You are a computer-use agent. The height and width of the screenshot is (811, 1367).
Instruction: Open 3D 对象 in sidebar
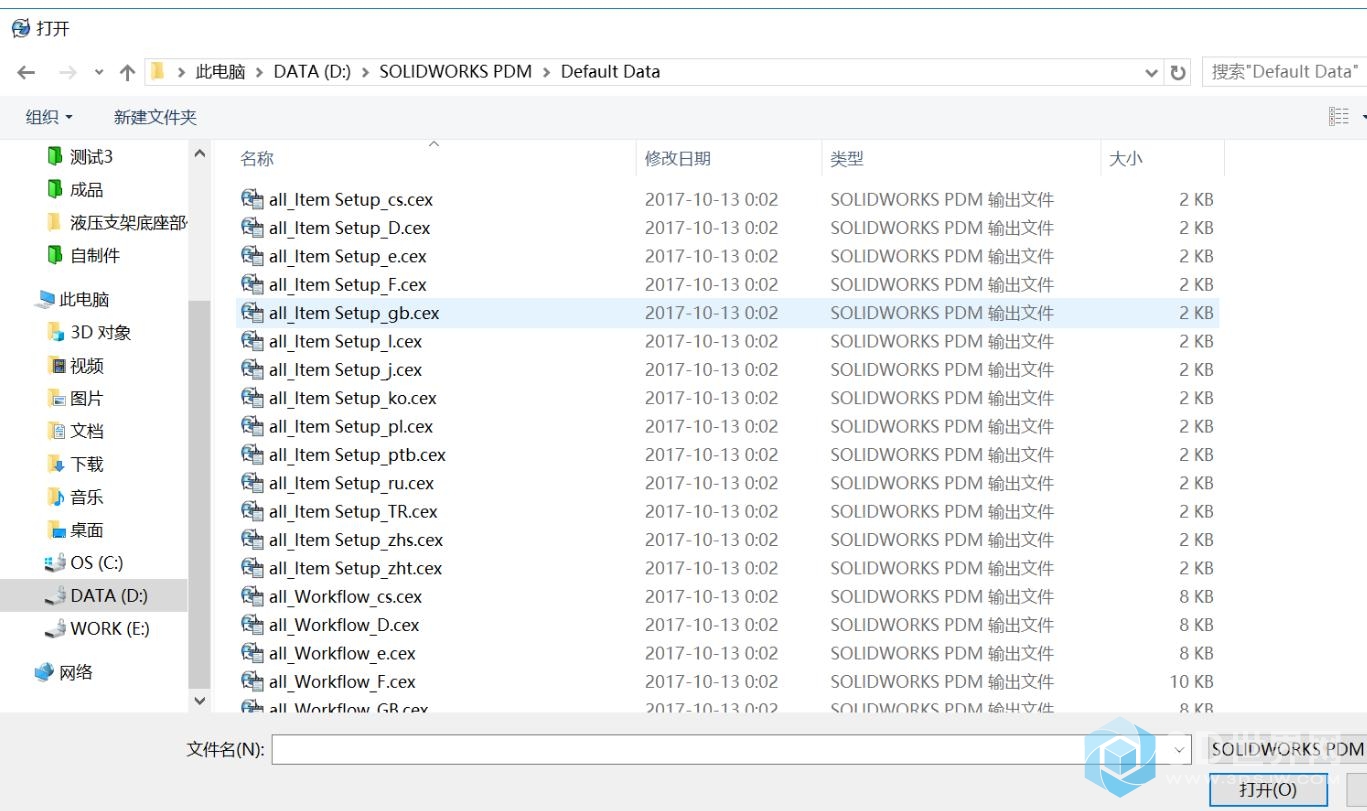(100, 333)
